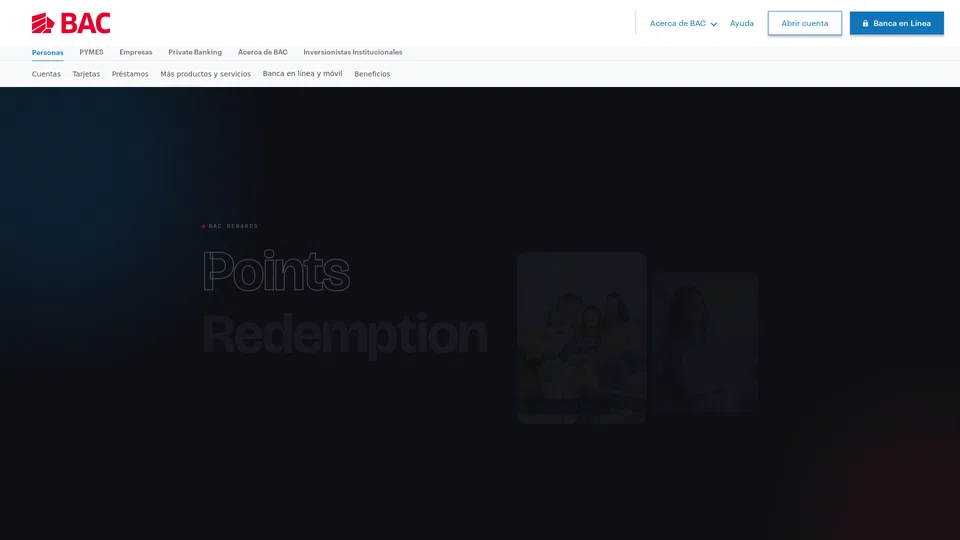Open the Beneficios menu
Screen dimensions: 960x540
372,74
